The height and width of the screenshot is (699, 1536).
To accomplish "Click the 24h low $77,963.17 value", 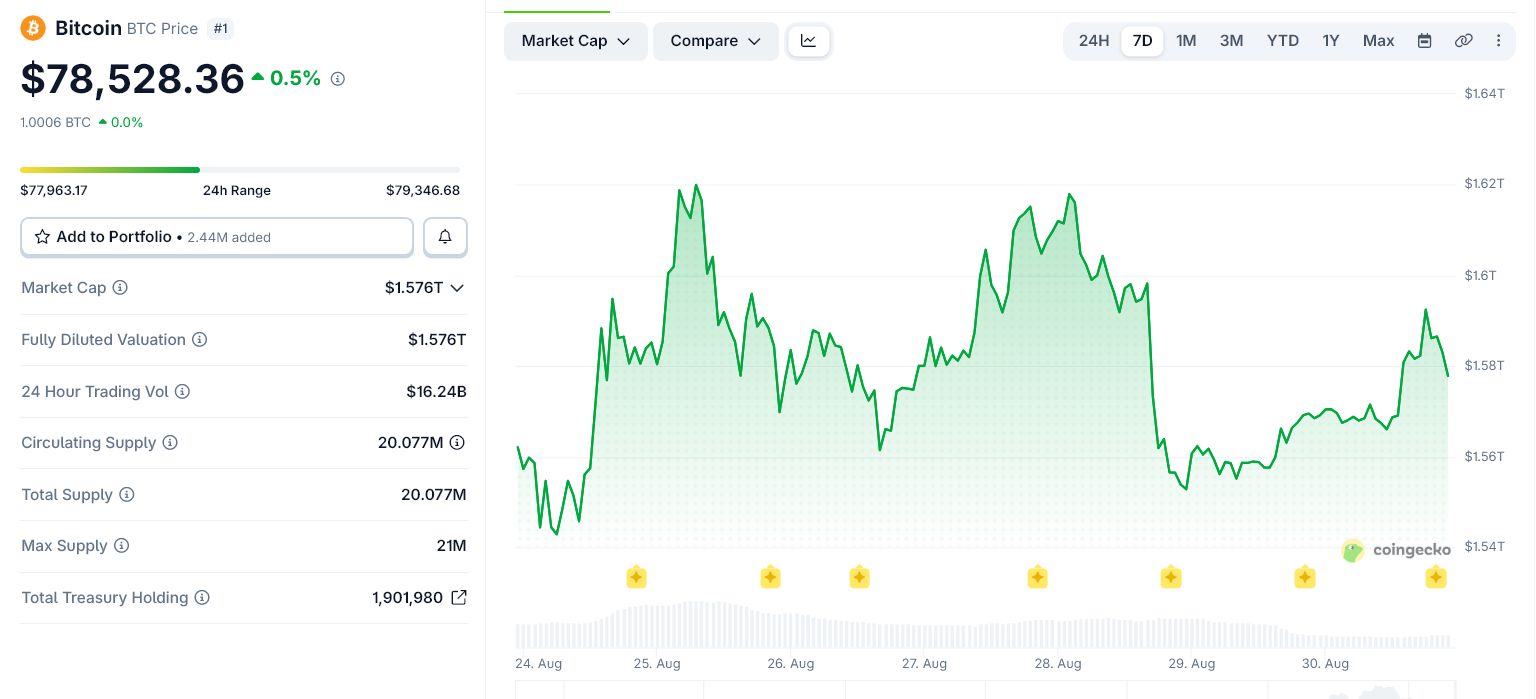I will [54, 190].
